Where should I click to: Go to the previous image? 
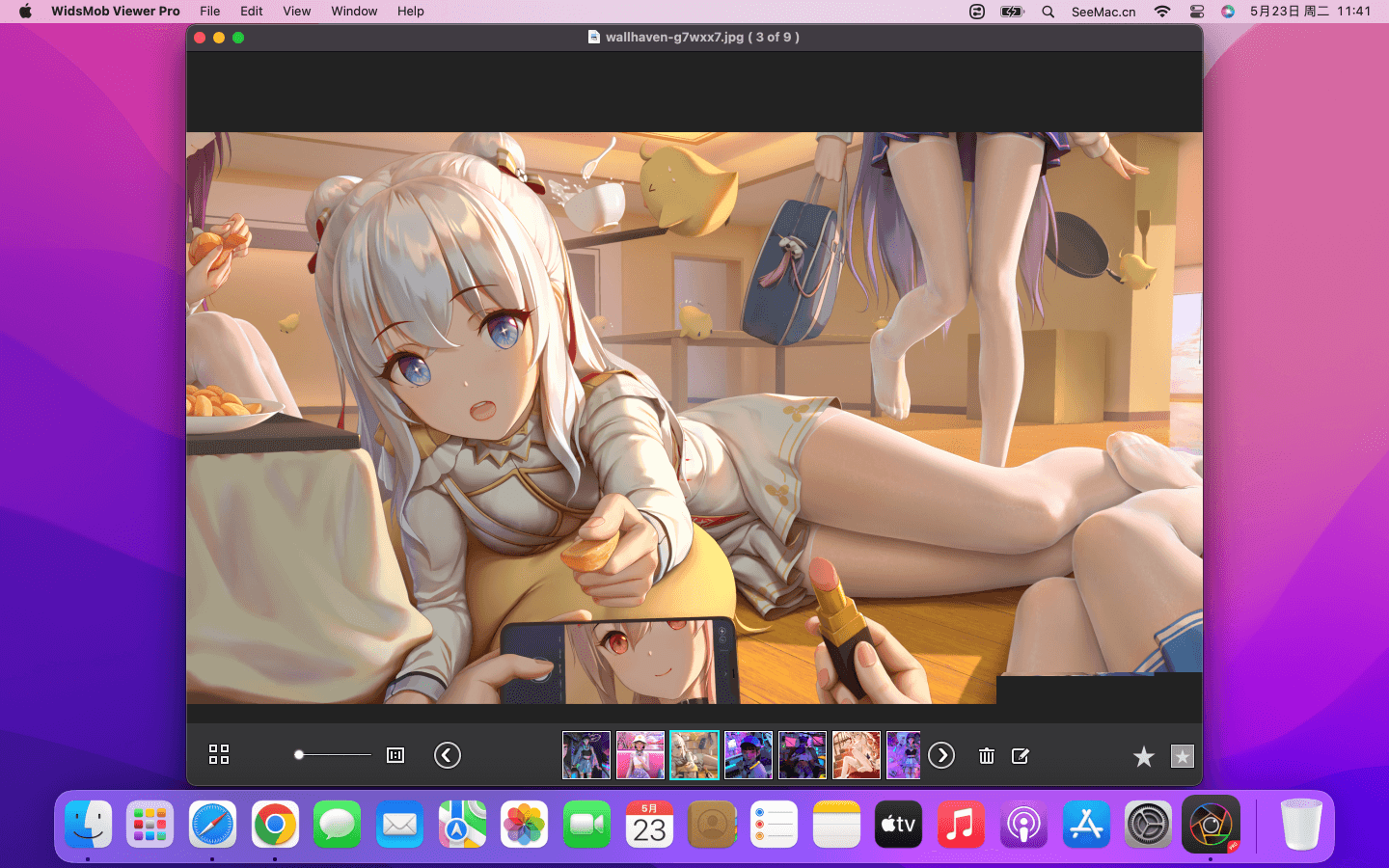[x=448, y=755]
